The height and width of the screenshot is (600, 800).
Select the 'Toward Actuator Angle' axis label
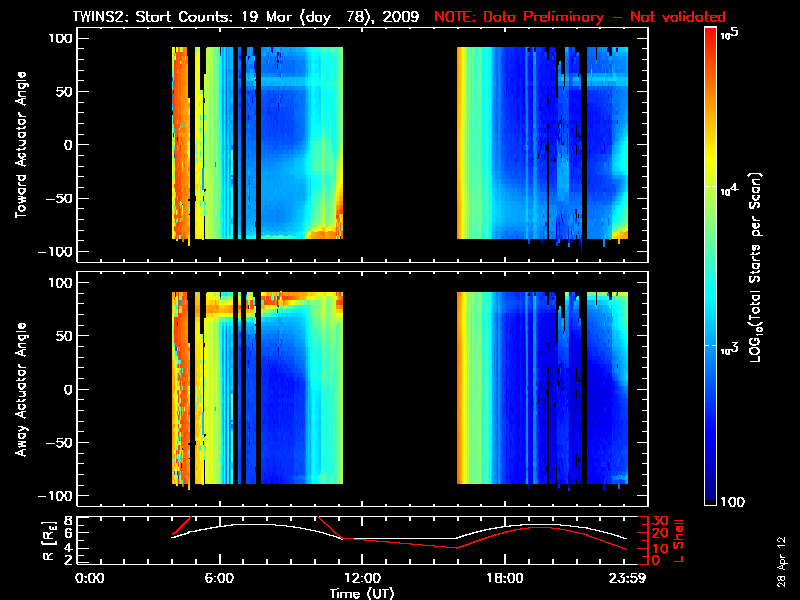[18, 144]
